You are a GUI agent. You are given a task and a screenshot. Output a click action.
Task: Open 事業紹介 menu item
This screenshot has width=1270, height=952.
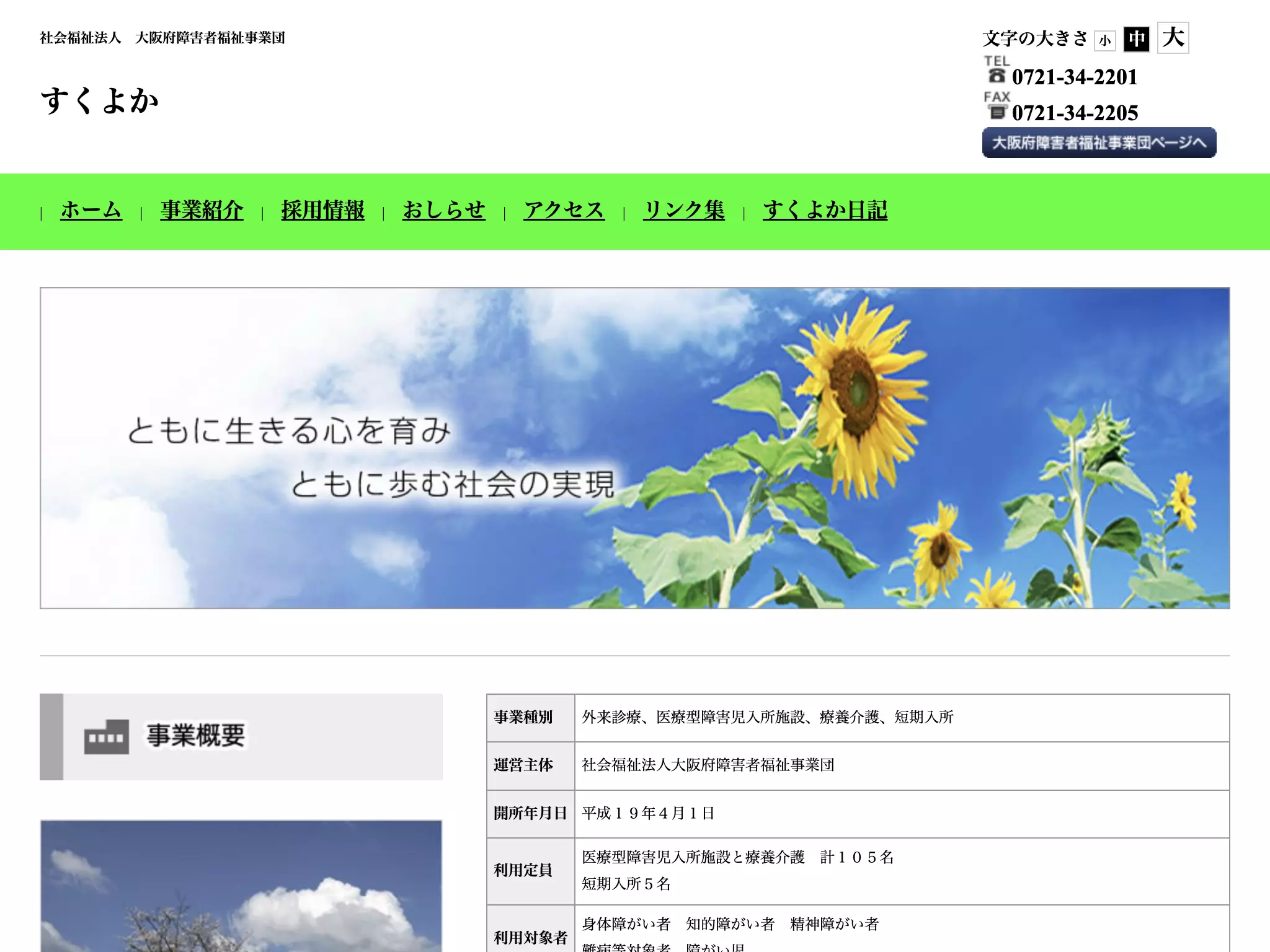tap(202, 210)
